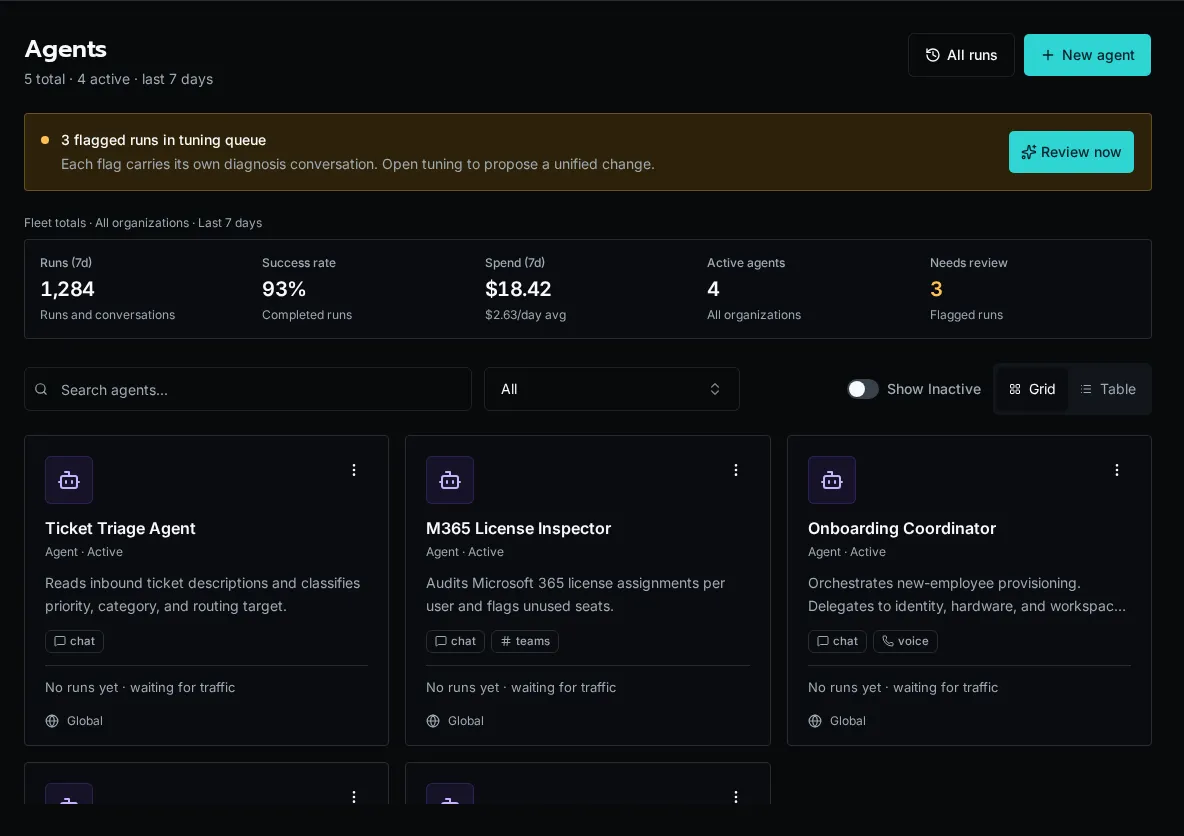Switch to Grid view
Viewport: 1184px width, 836px height.
[1032, 389]
